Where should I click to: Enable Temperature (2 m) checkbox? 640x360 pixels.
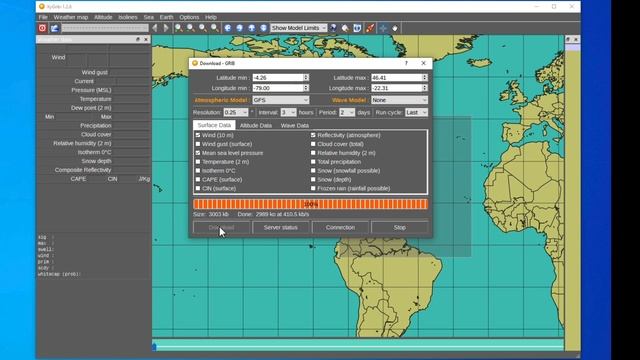pyautogui.click(x=198, y=162)
